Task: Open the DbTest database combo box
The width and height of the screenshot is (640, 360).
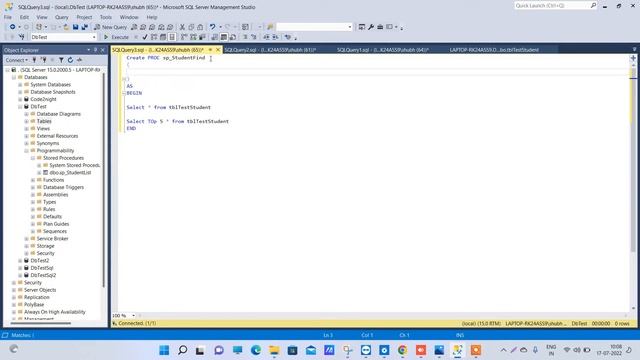Action: pyautogui.click(x=63, y=37)
